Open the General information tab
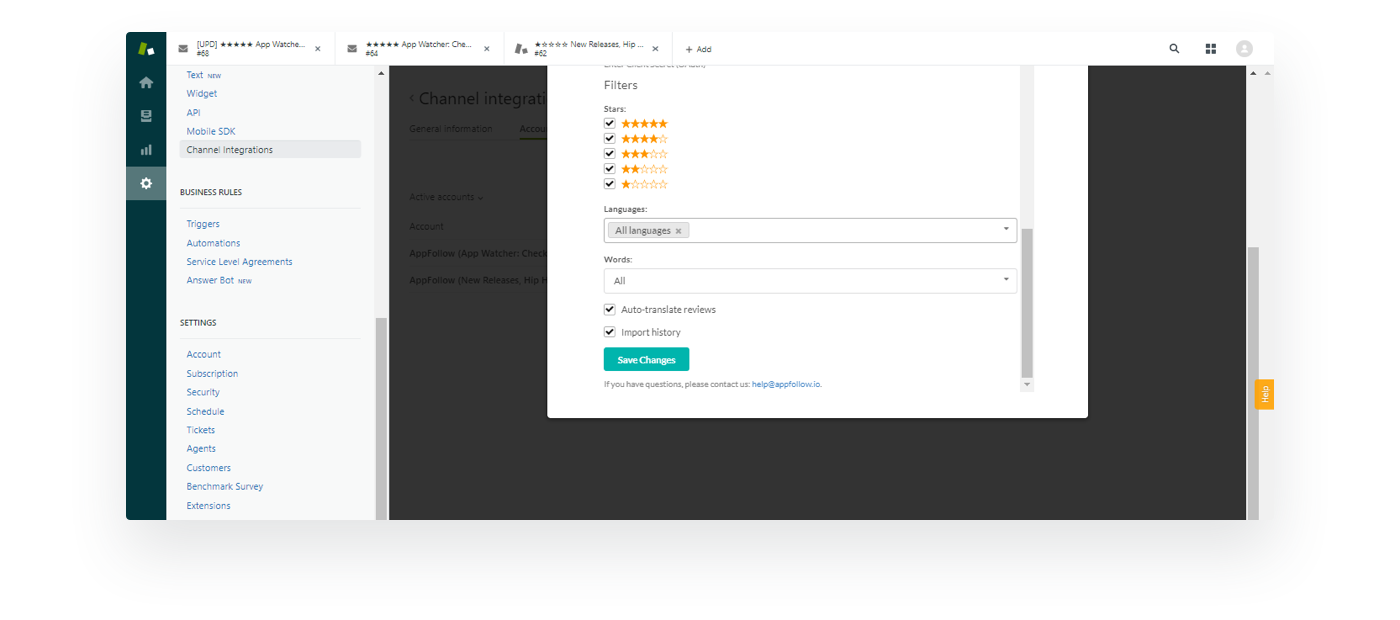 [451, 129]
